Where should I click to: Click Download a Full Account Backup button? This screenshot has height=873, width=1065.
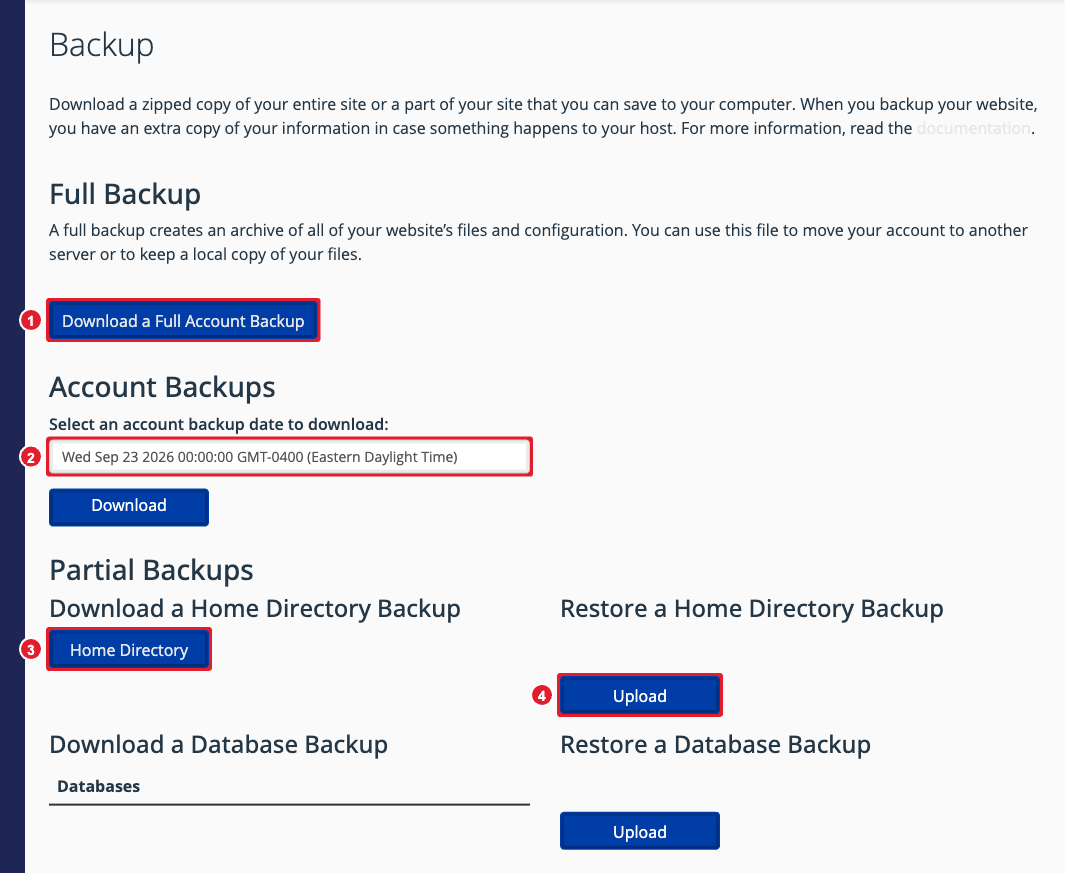click(183, 321)
